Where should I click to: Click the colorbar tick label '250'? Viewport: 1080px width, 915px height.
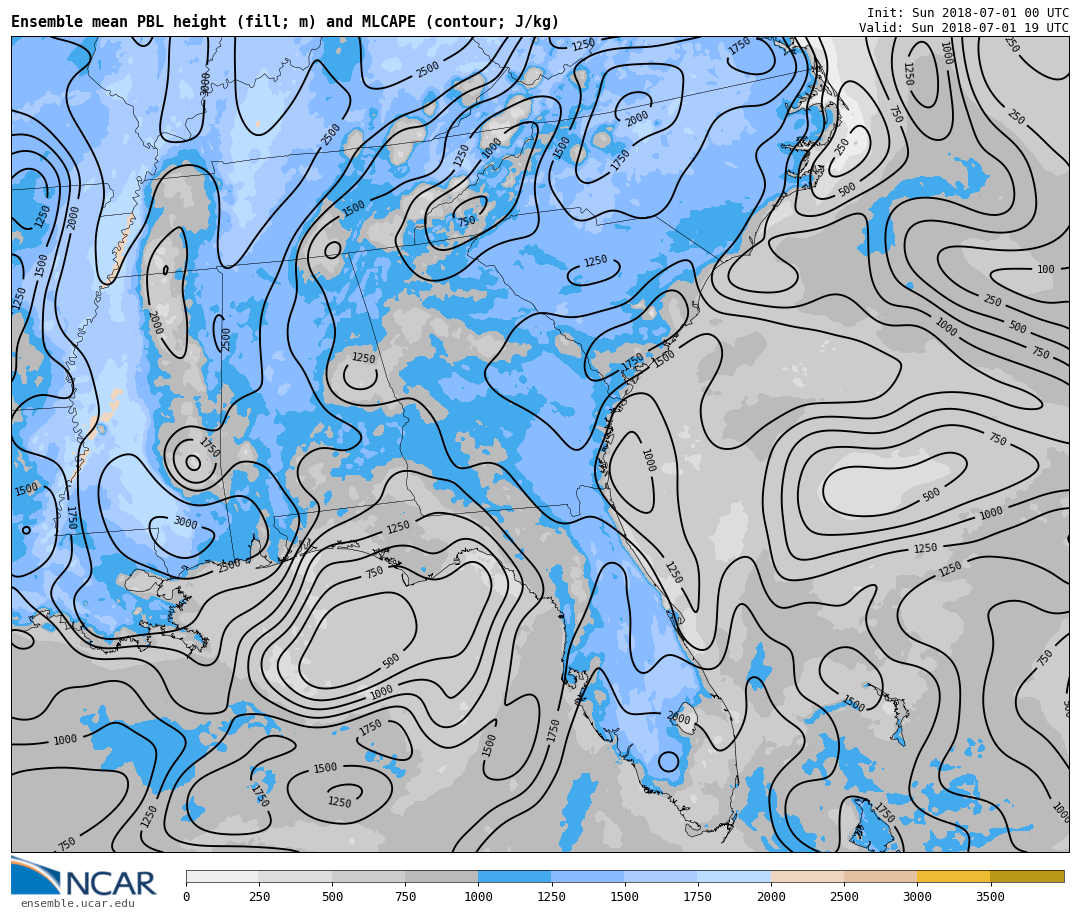259,896
